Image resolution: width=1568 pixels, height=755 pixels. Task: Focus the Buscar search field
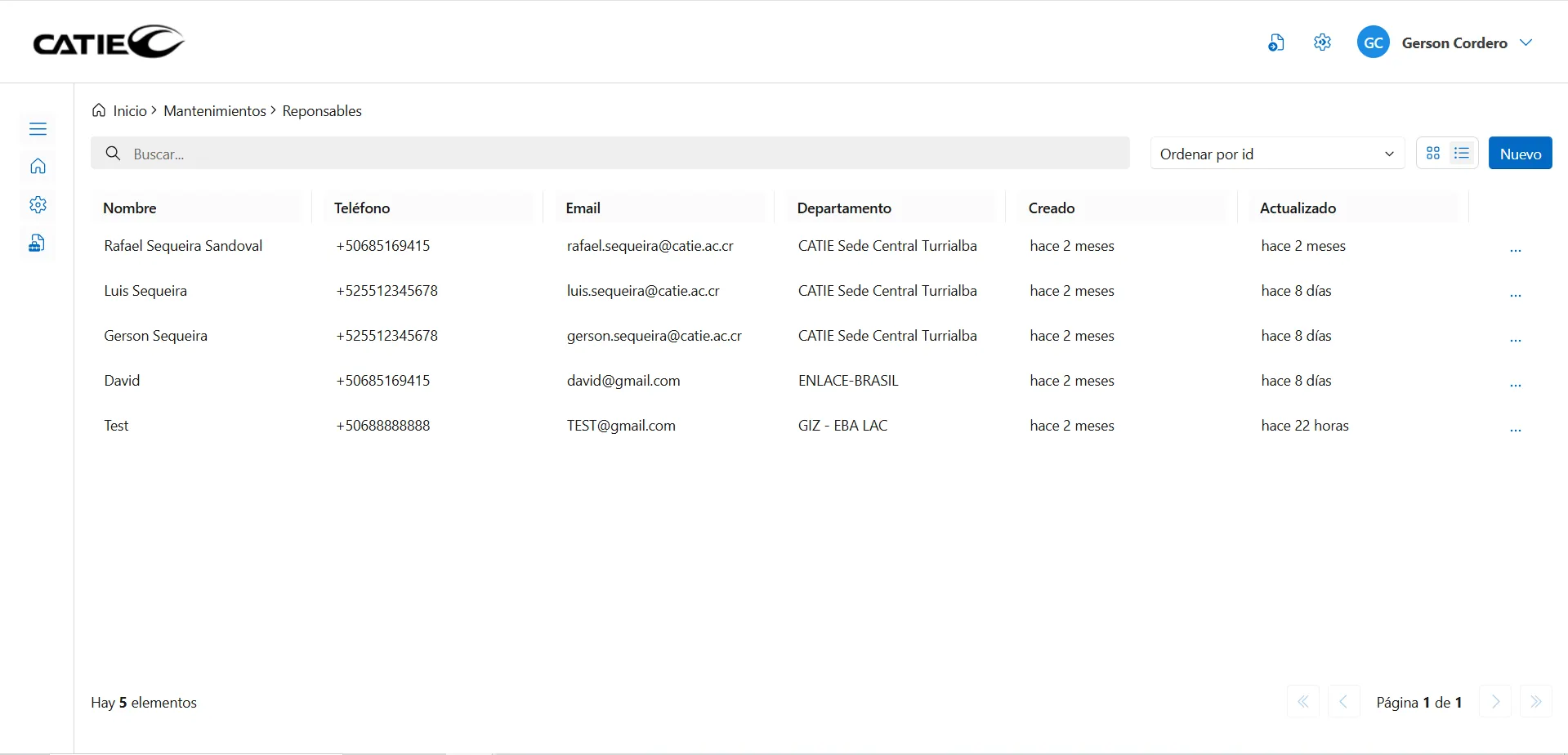pos(621,154)
